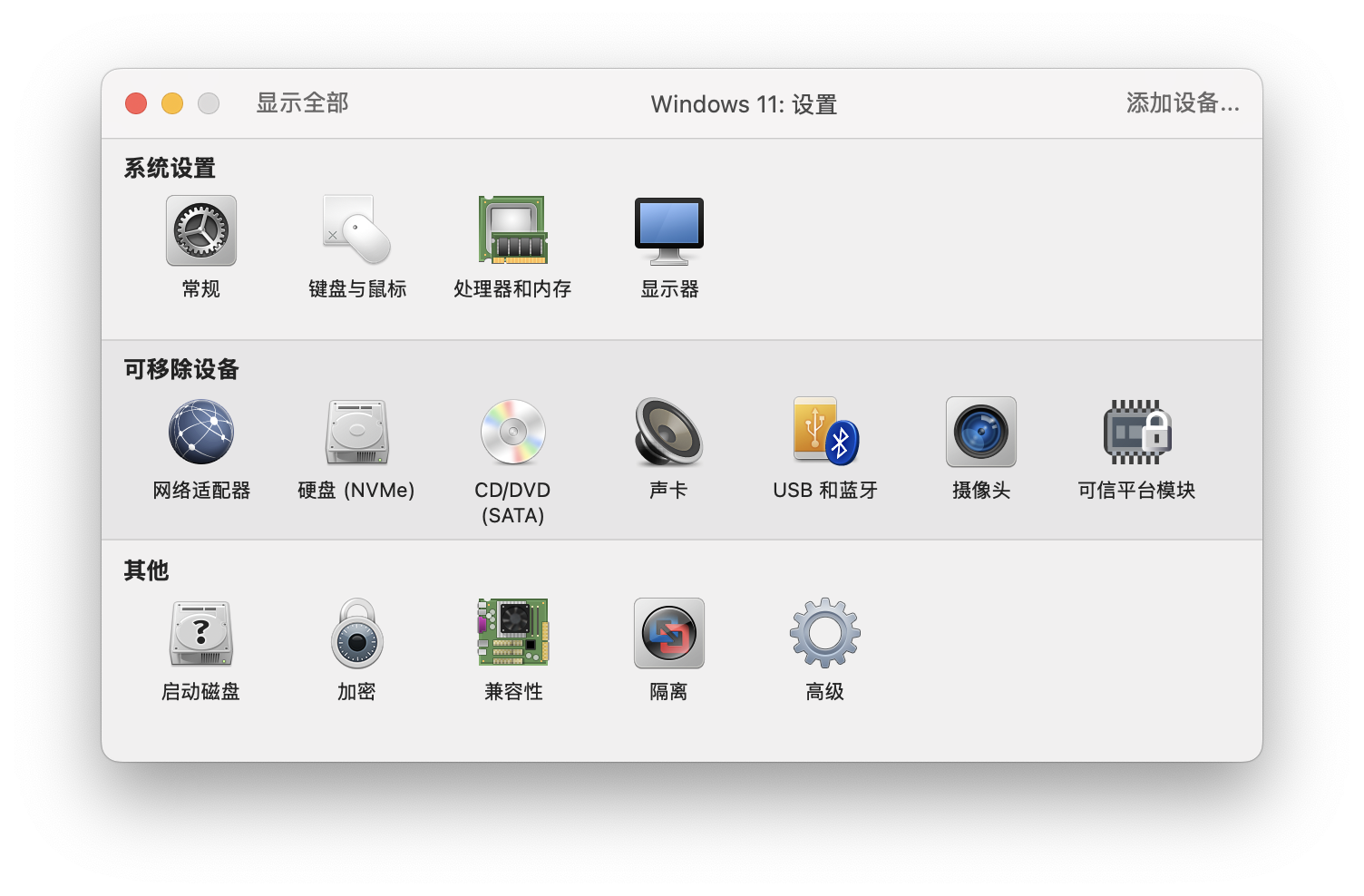The width and height of the screenshot is (1364, 896).
Task: Select the 可移除设备 section header
Action: pos(179,369)
